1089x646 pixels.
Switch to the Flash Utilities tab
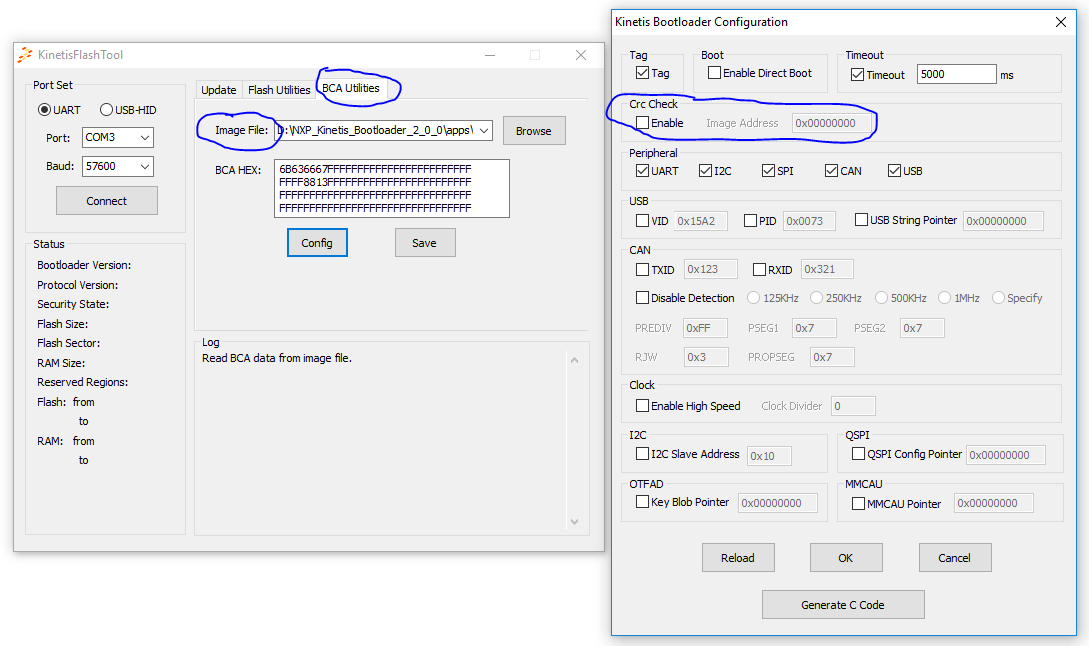279,90
